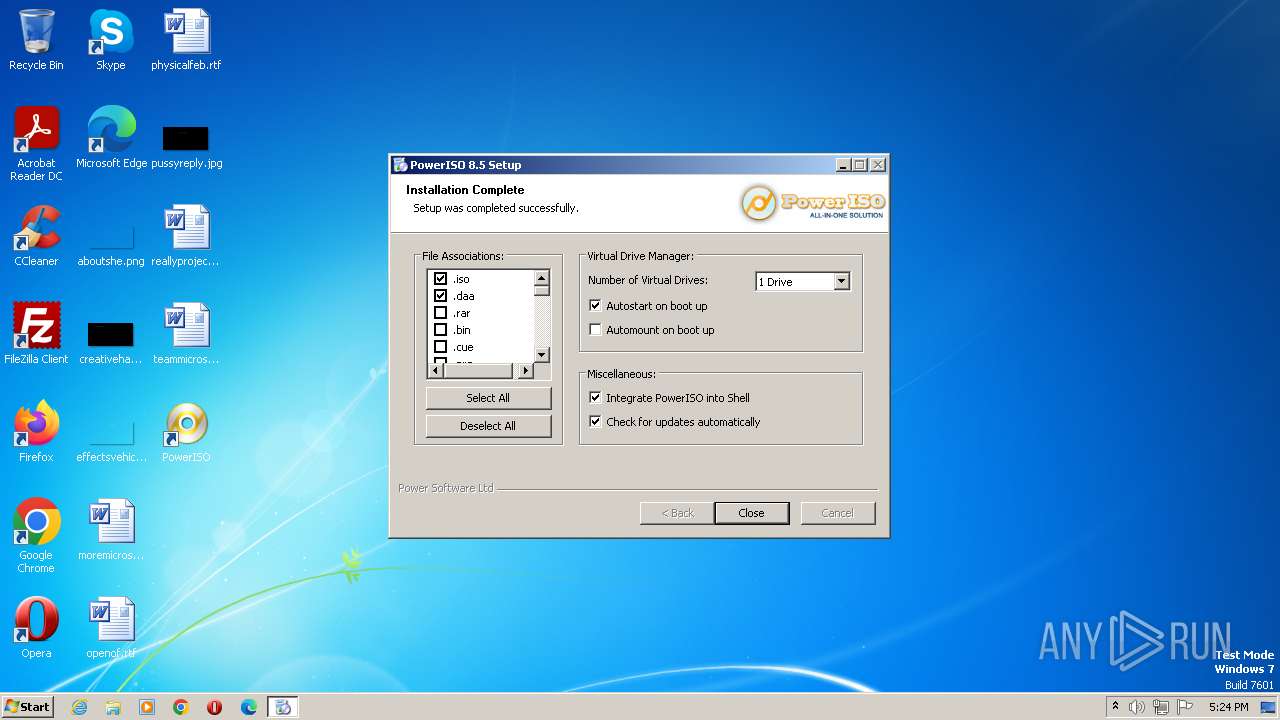
Task: Minimize the PowerISO Setup window
Action: (x=843, y=165)
